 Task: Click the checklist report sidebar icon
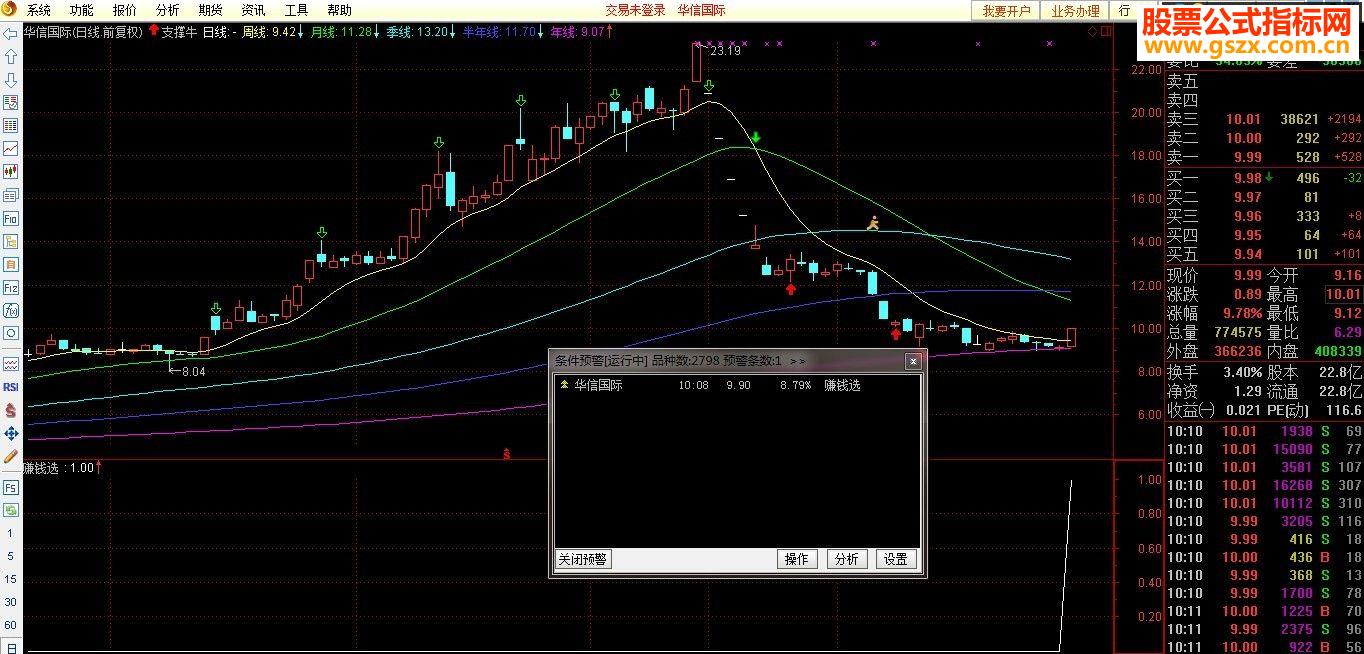tap(11, 102)
